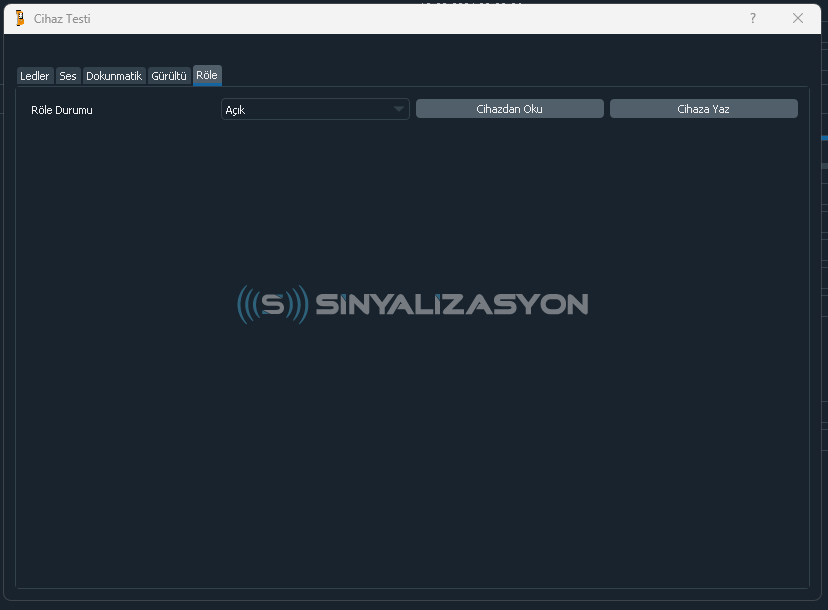This screenshot has width=828, height=610.
Task: Close the Cihaz Testi window
Action: click(797, 18)
